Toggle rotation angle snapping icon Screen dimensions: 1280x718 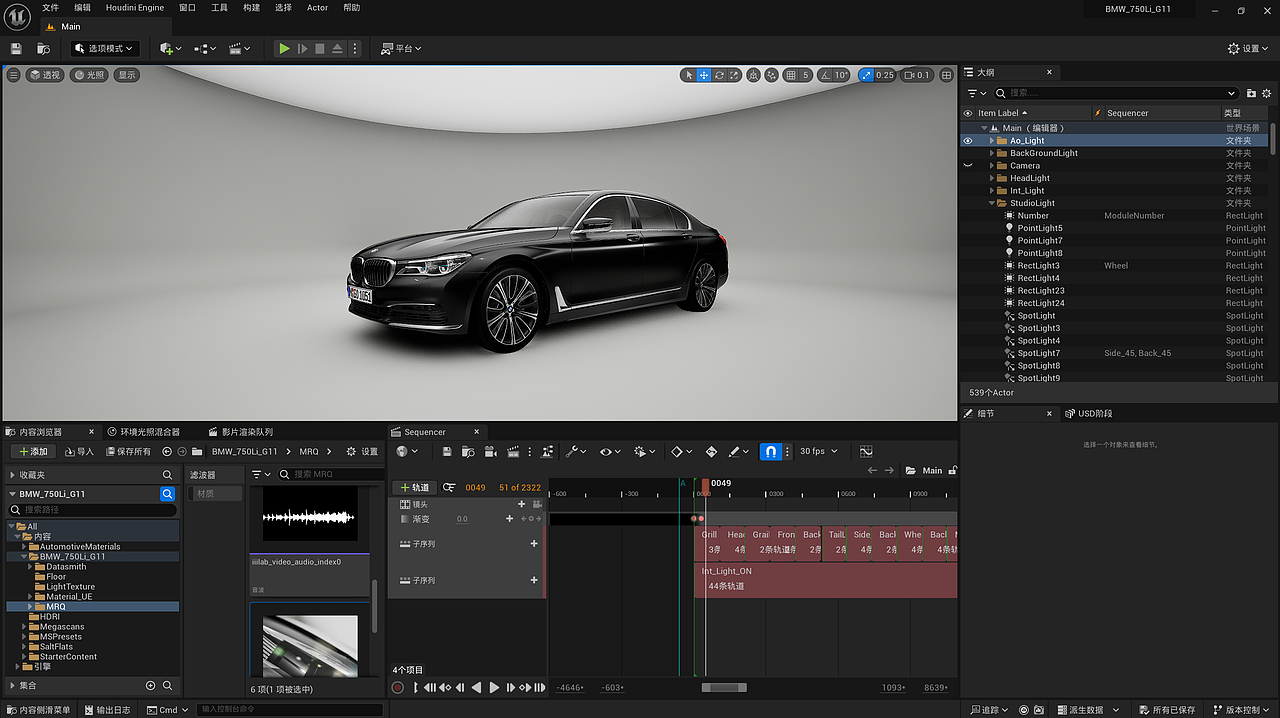(826, 75)
